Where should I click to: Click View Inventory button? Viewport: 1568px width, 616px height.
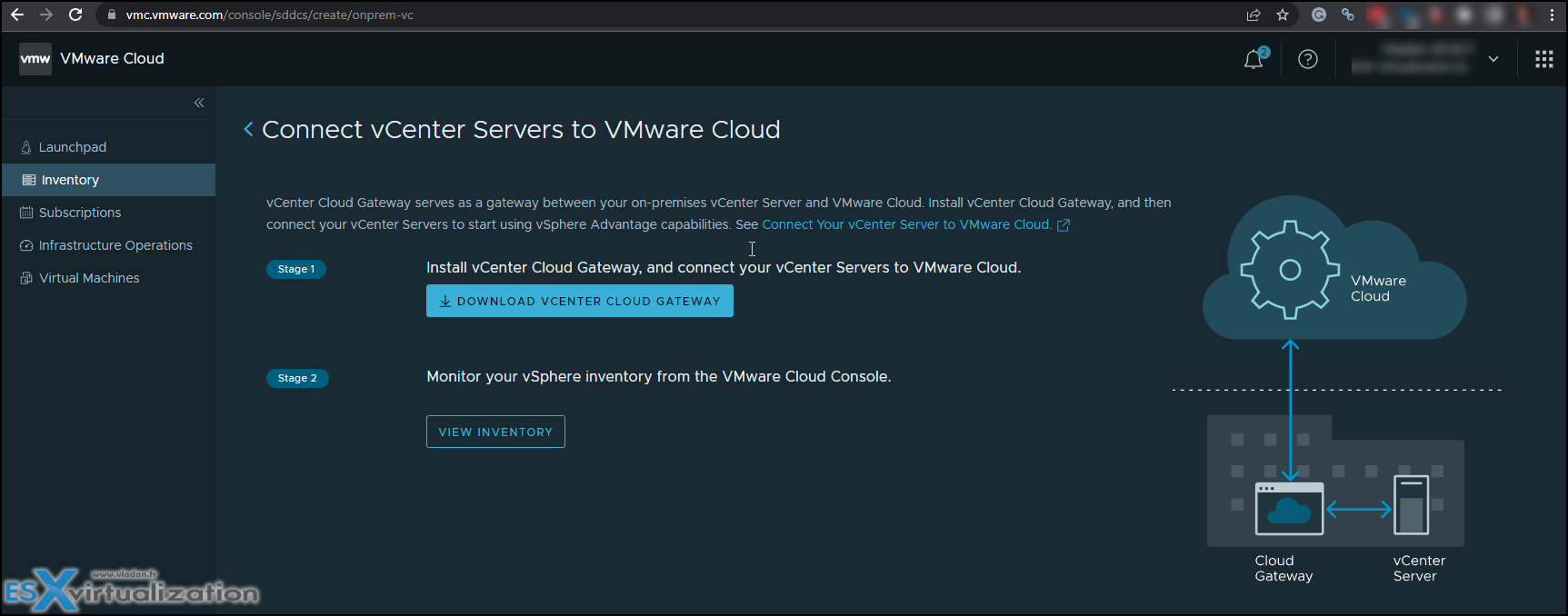[x=495, y=432]
